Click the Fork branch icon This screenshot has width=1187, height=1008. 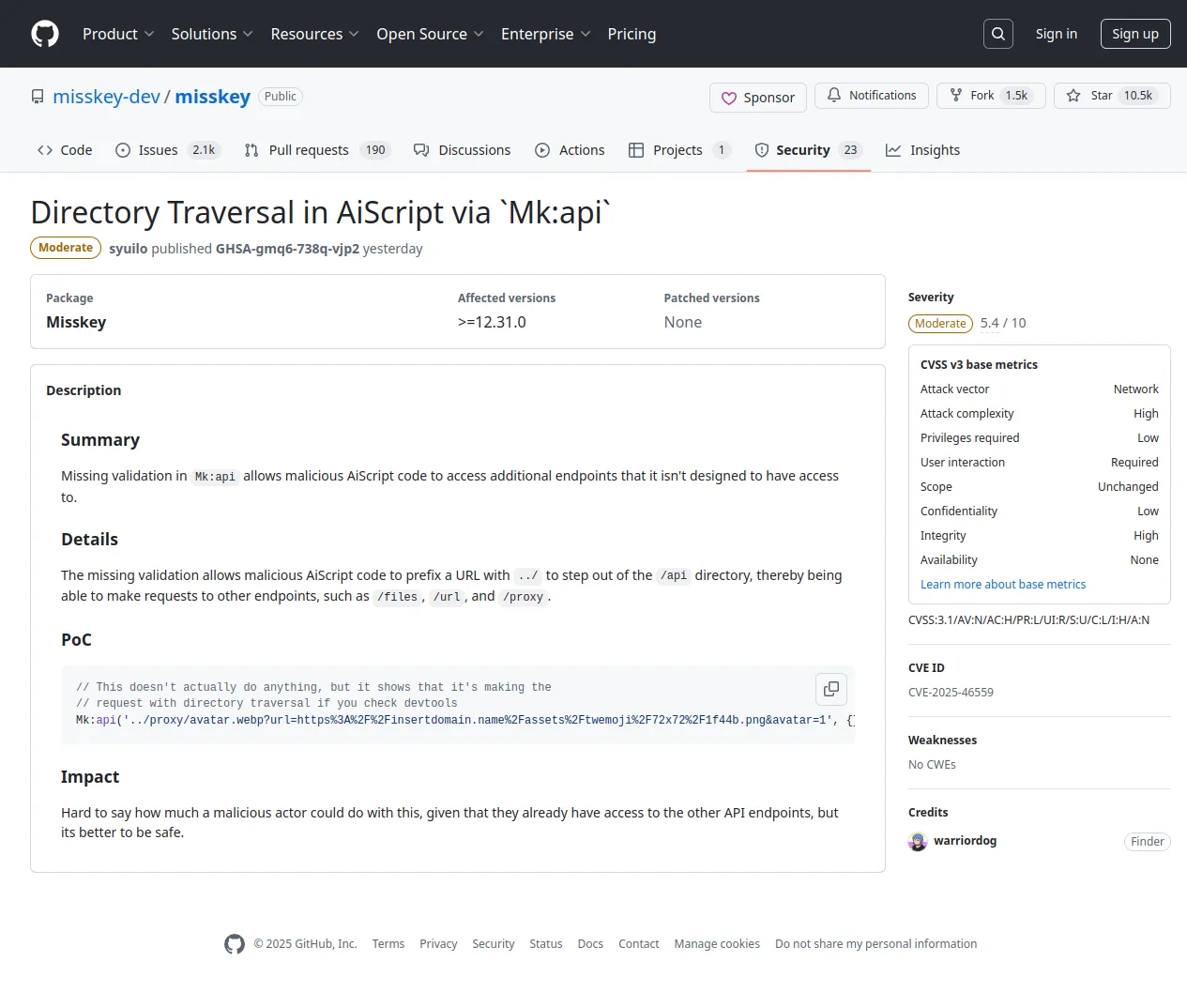[956, 96]
